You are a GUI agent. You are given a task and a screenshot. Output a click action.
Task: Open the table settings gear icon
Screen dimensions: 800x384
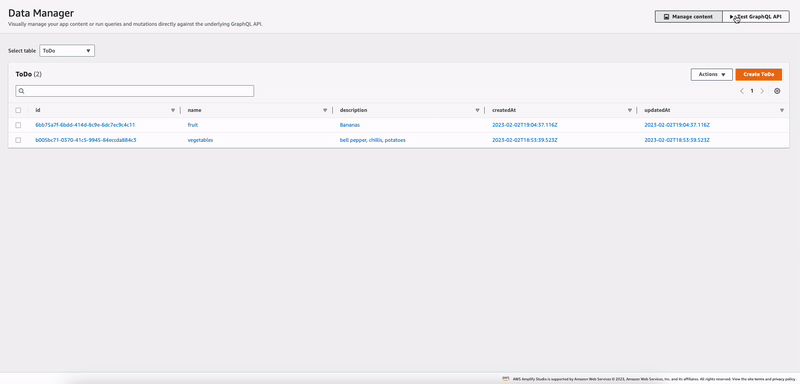777,91
